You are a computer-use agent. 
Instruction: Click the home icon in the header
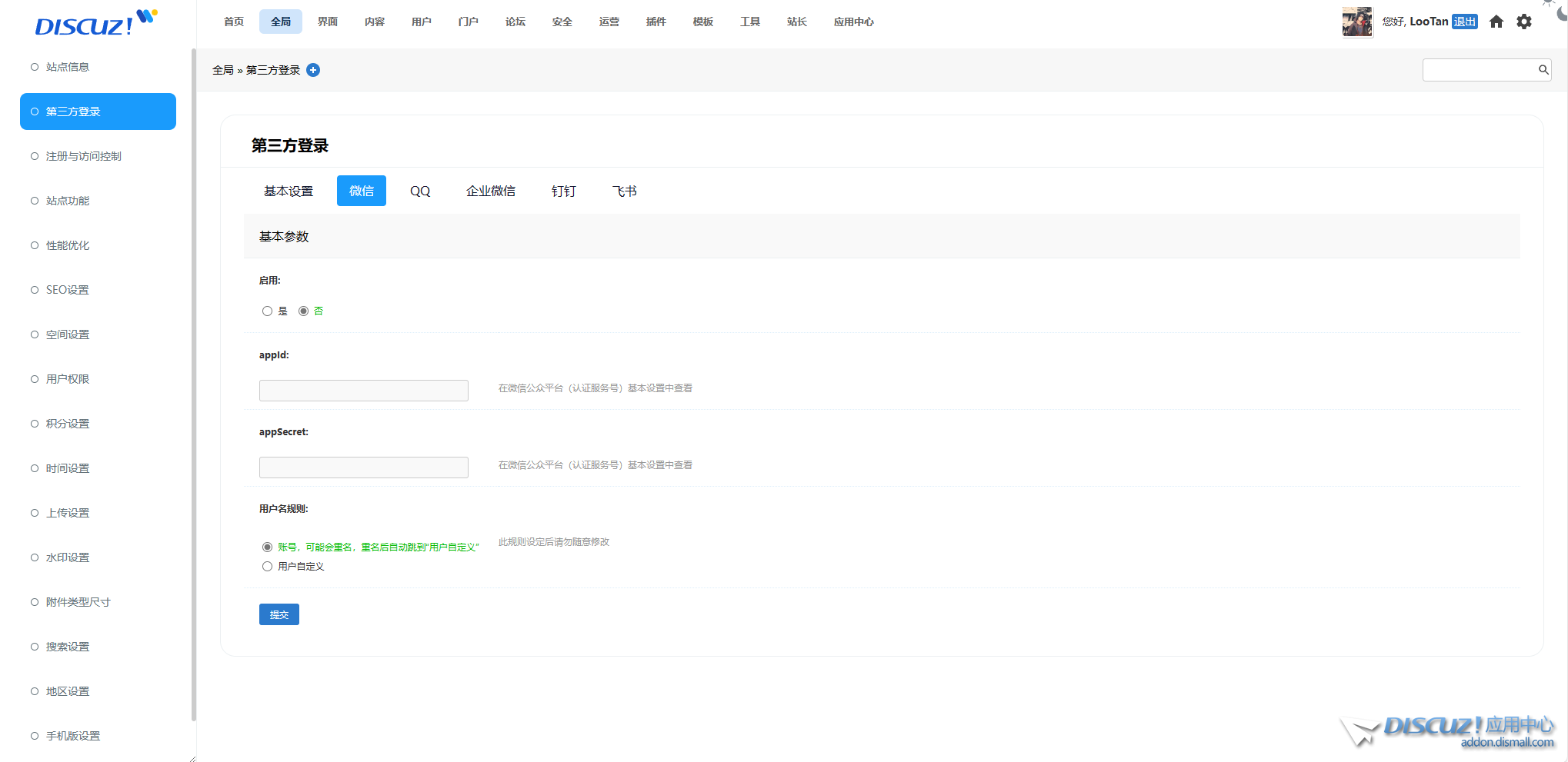(x=1496, y=22)
